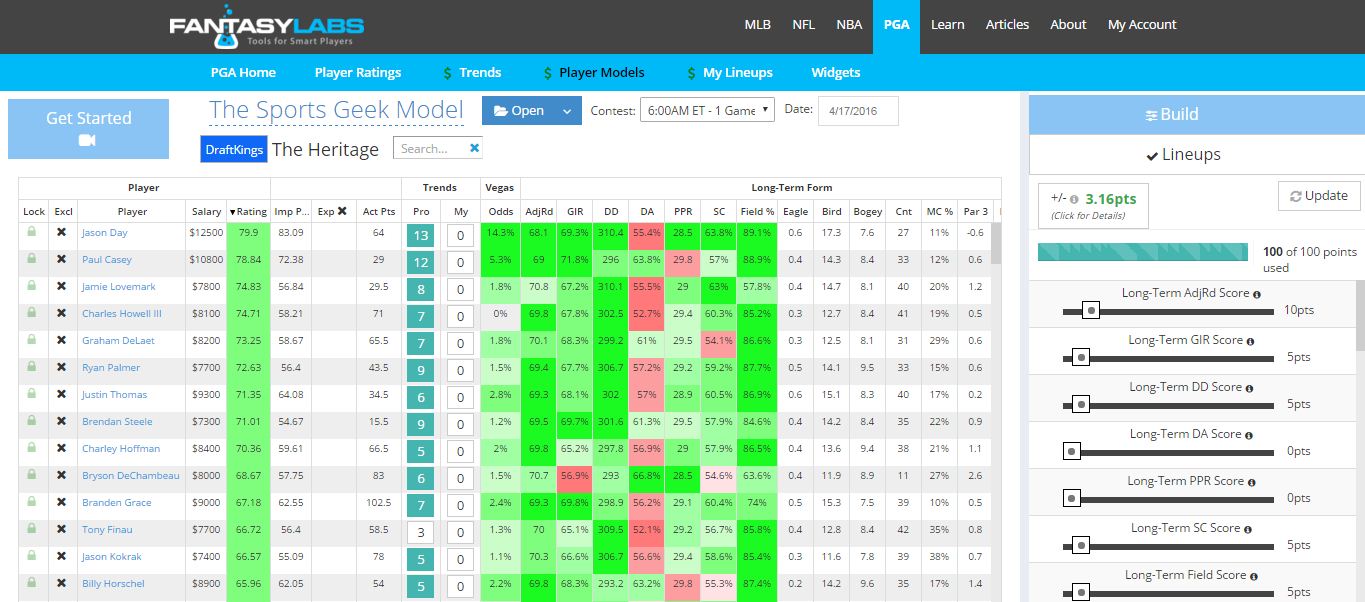
Task: Lock Ryan Palmer row
Action: (33, 367)
